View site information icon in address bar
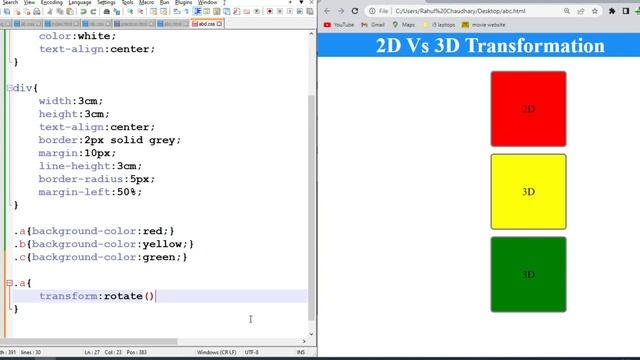Screen dimensions: 640x360 (372, 11)
